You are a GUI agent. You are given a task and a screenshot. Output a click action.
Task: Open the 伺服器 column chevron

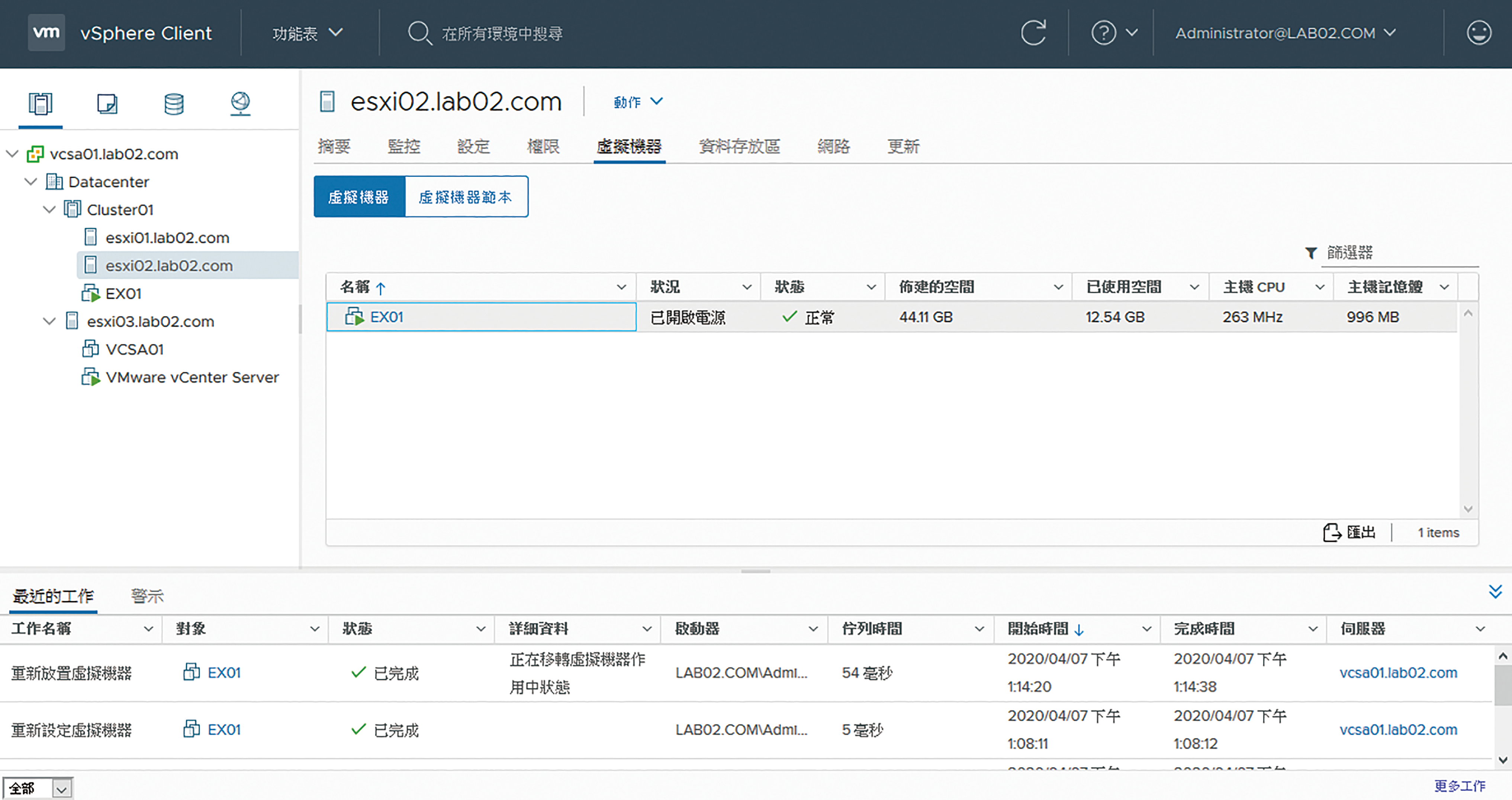point(1480,629)
